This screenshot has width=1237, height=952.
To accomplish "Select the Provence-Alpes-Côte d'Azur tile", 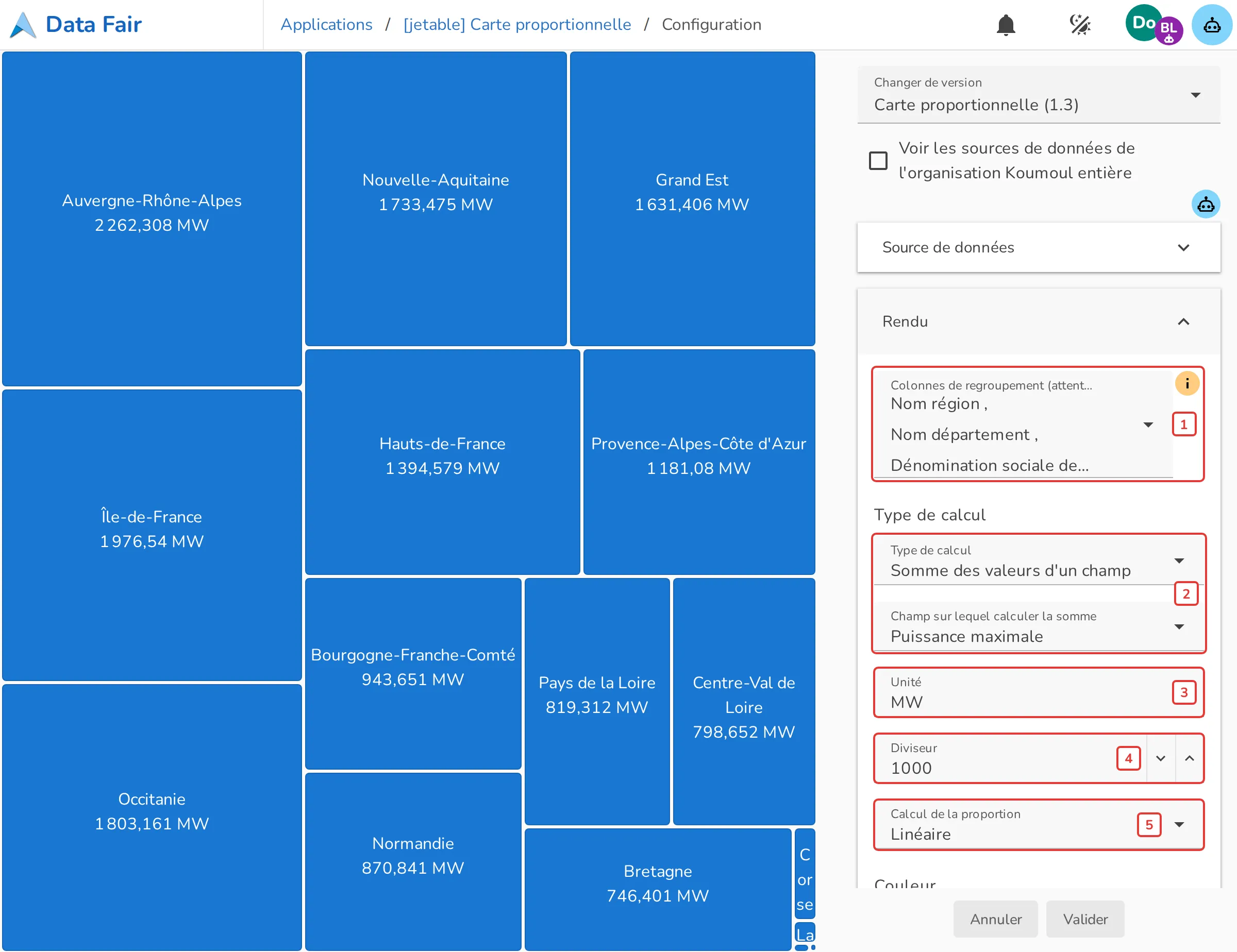I will click(699, 462).
